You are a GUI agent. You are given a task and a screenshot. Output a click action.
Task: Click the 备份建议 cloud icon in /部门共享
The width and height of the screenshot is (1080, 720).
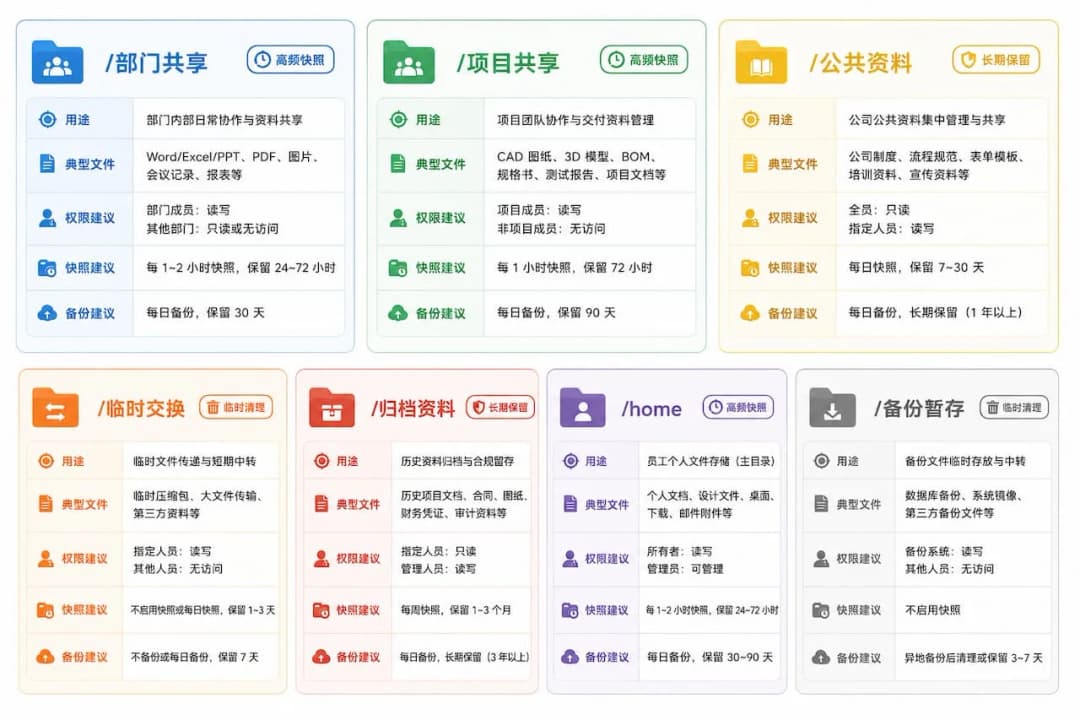47,313
